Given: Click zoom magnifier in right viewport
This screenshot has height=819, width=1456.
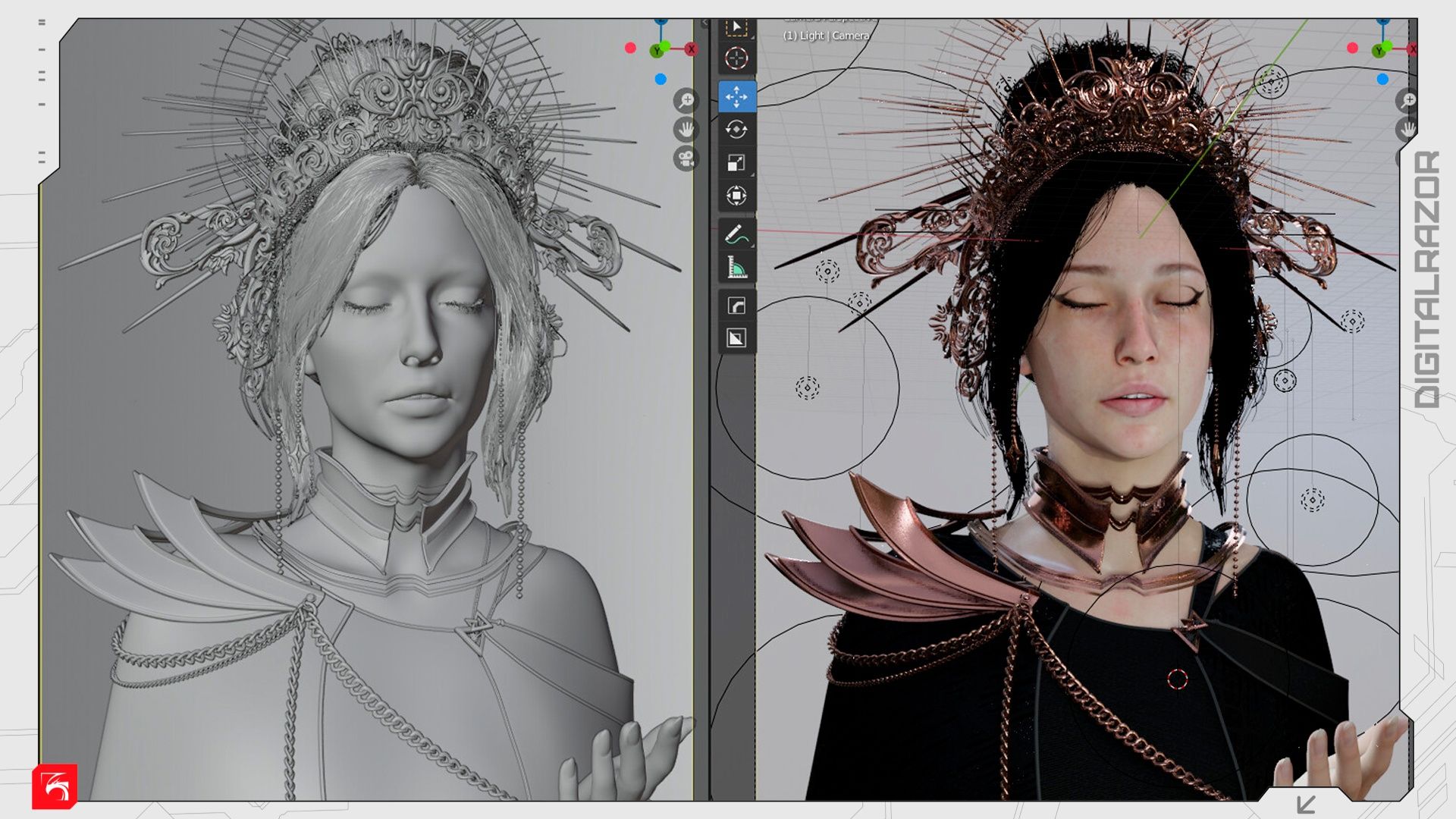Looking at the screenshot, I should click(x=1408, y=100).
